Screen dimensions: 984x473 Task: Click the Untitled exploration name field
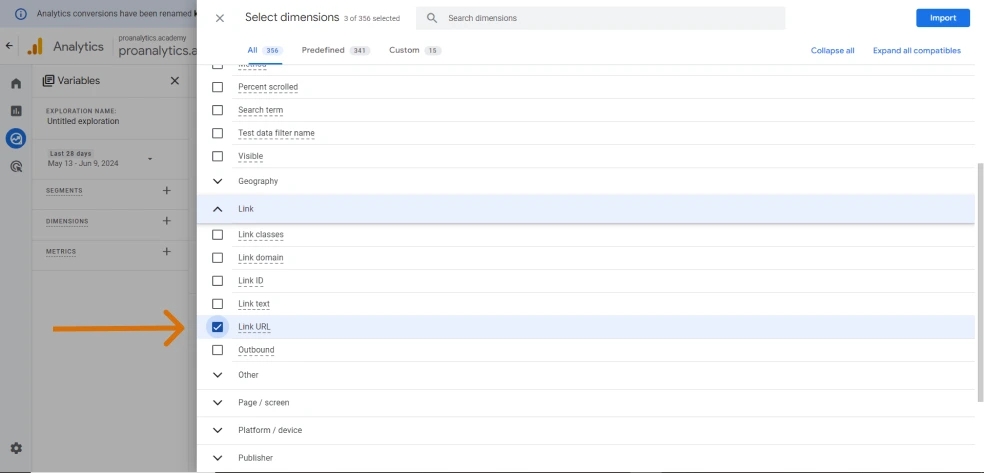click(83, 121)
